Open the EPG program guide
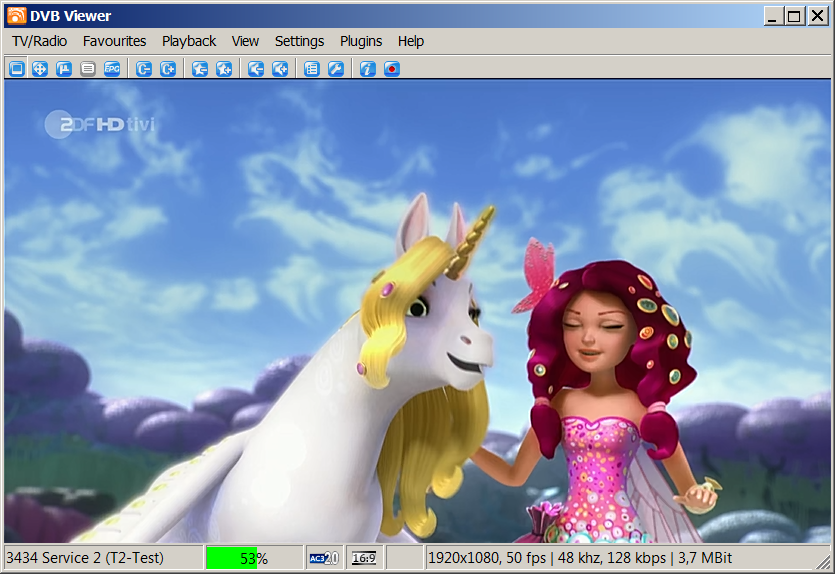835x574 pixels. tap(112, 69)
